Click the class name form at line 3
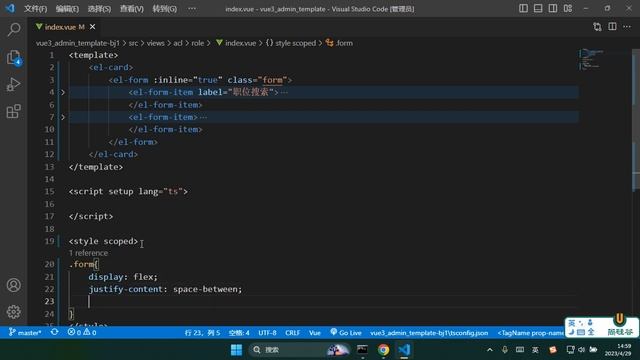The height and width of the screenshot is (360, 640). coord(273,80)
